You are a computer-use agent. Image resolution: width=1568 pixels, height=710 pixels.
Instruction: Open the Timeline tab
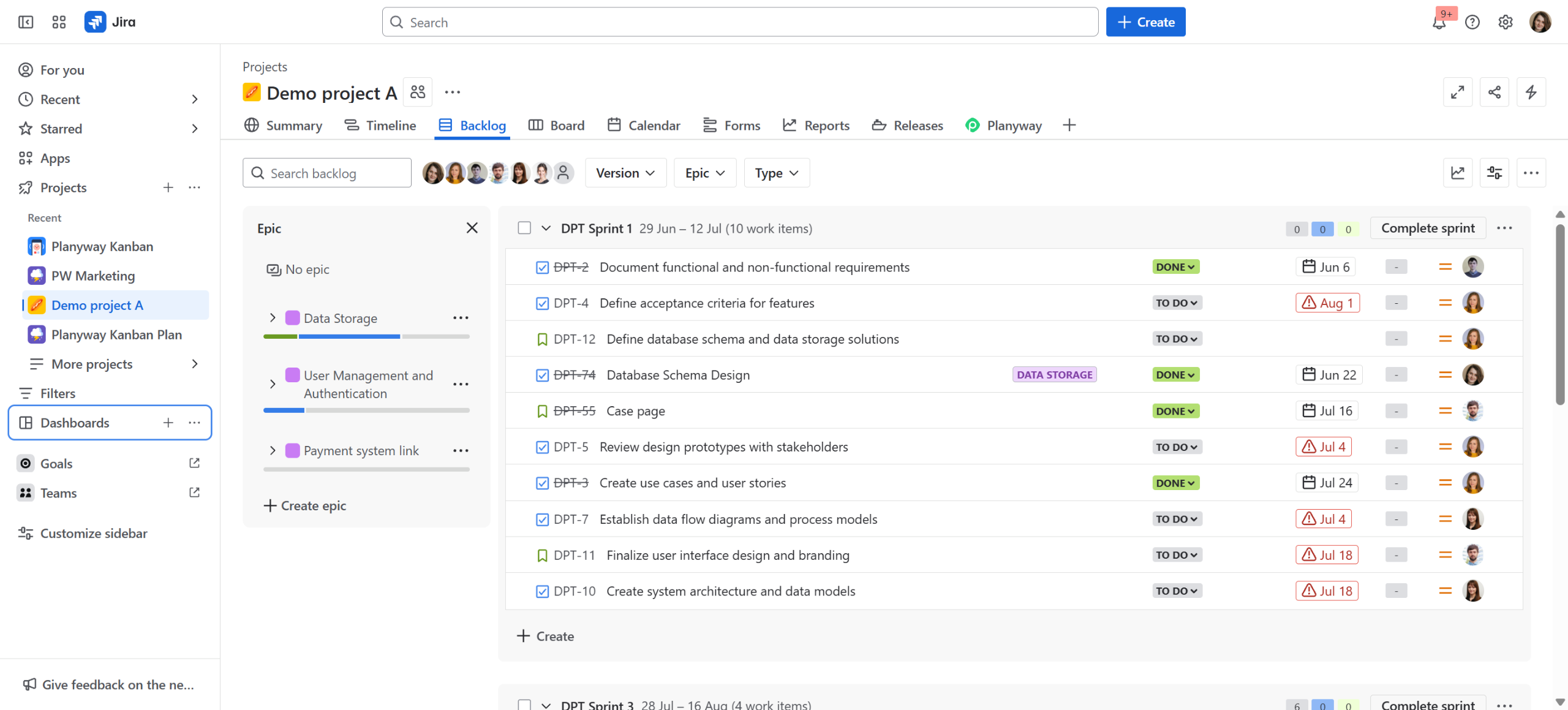pos(380,125)
